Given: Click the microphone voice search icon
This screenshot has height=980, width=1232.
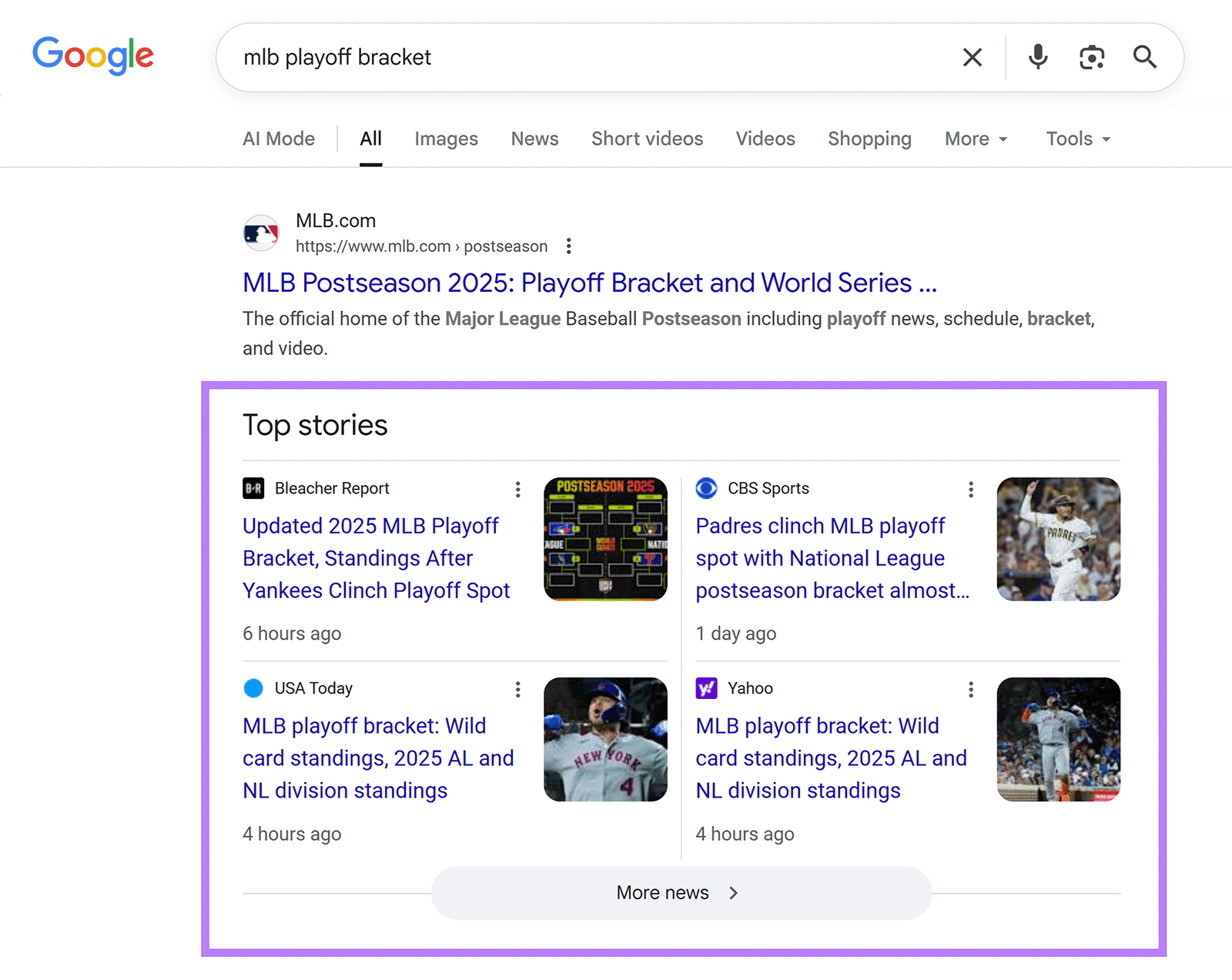Looking at the screenshot, I should pos(1037,57).
